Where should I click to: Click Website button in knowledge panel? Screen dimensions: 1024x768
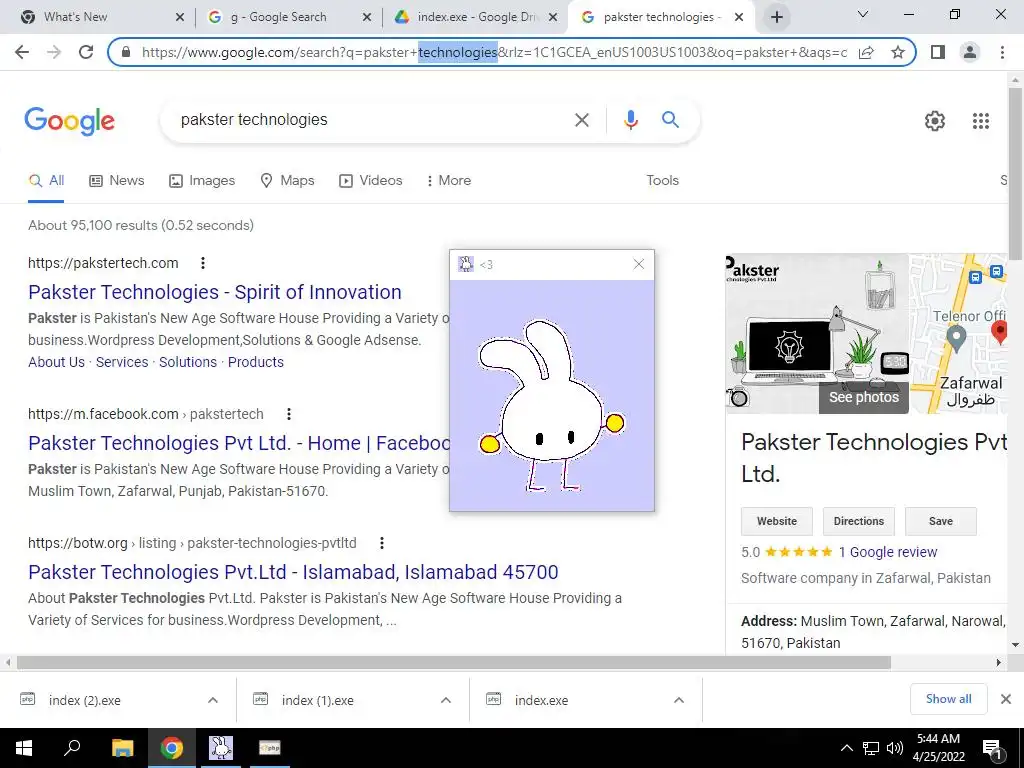pyautogui.click(x=776, y=521)
